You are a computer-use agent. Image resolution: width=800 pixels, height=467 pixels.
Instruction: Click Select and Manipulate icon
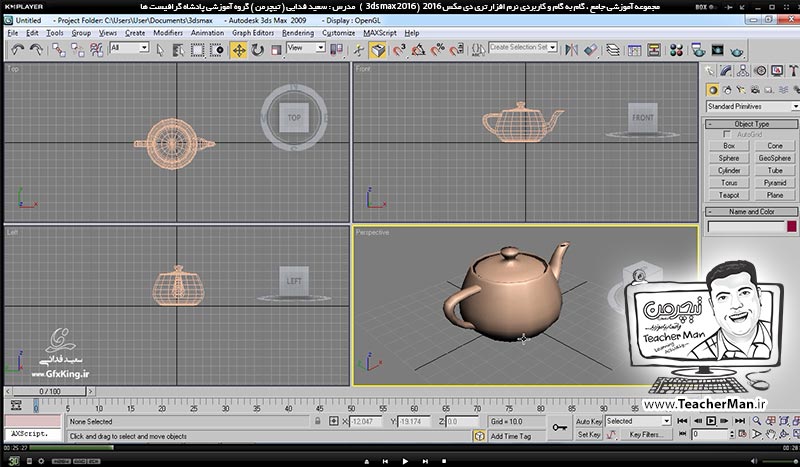point(359,50)
